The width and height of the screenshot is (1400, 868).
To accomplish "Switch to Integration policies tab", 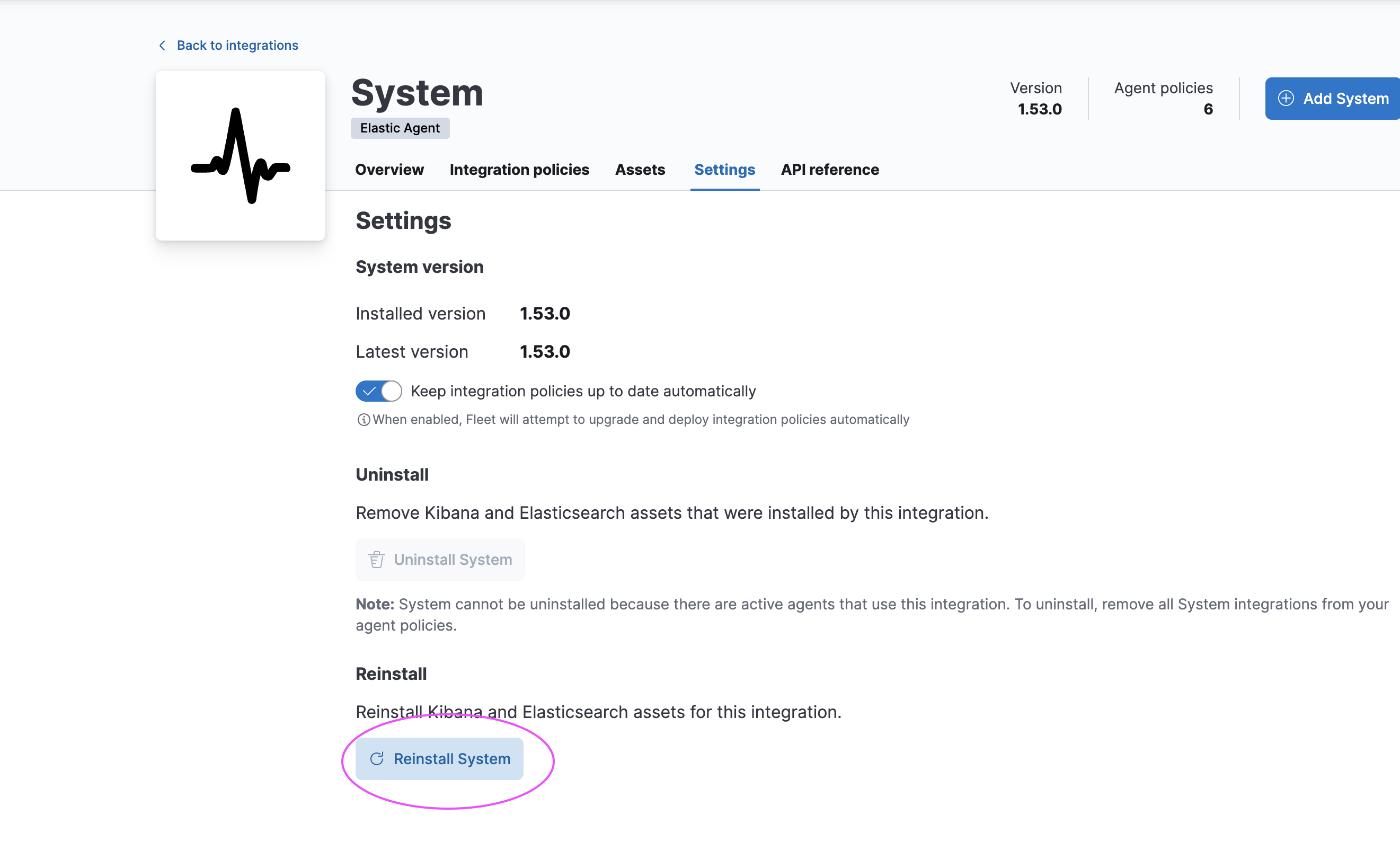I will 519,170.
